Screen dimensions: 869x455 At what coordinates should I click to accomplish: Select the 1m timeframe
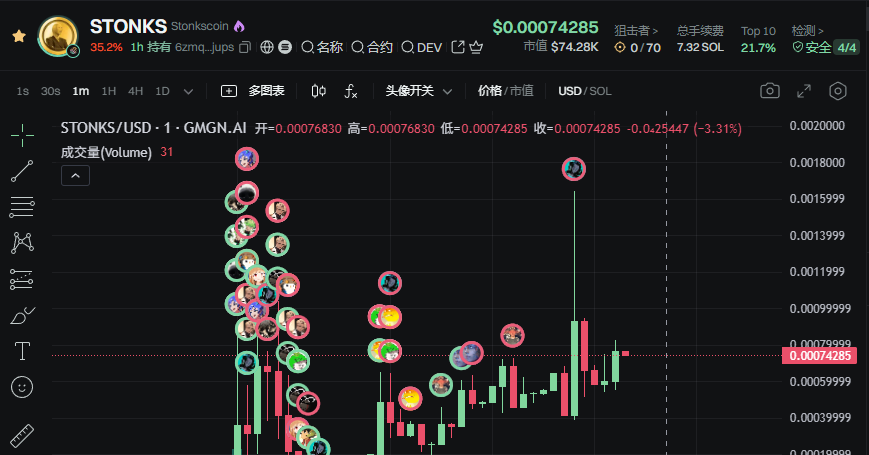(x=81, y=91)
